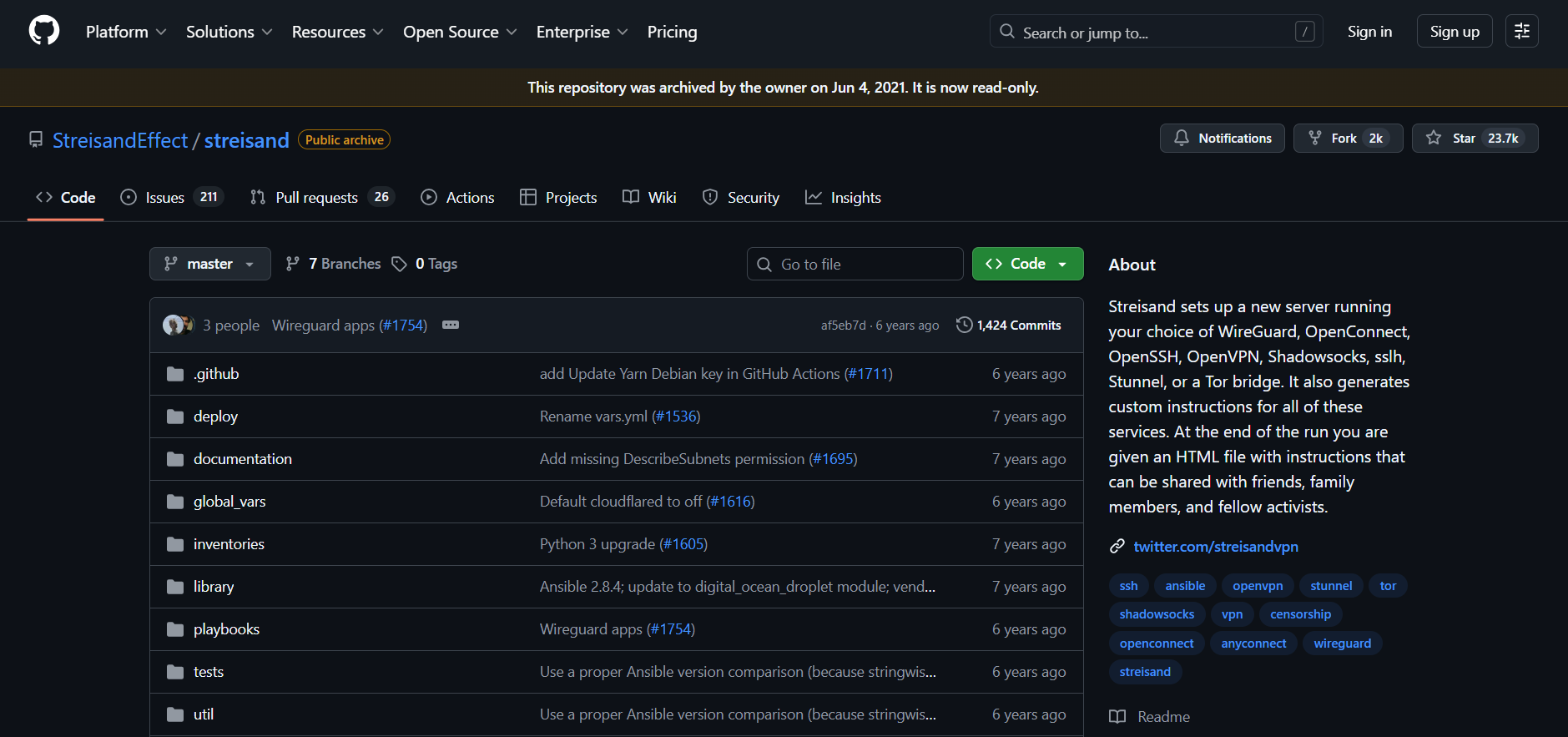
Task: Click the util folder icon
Action: 175,714
